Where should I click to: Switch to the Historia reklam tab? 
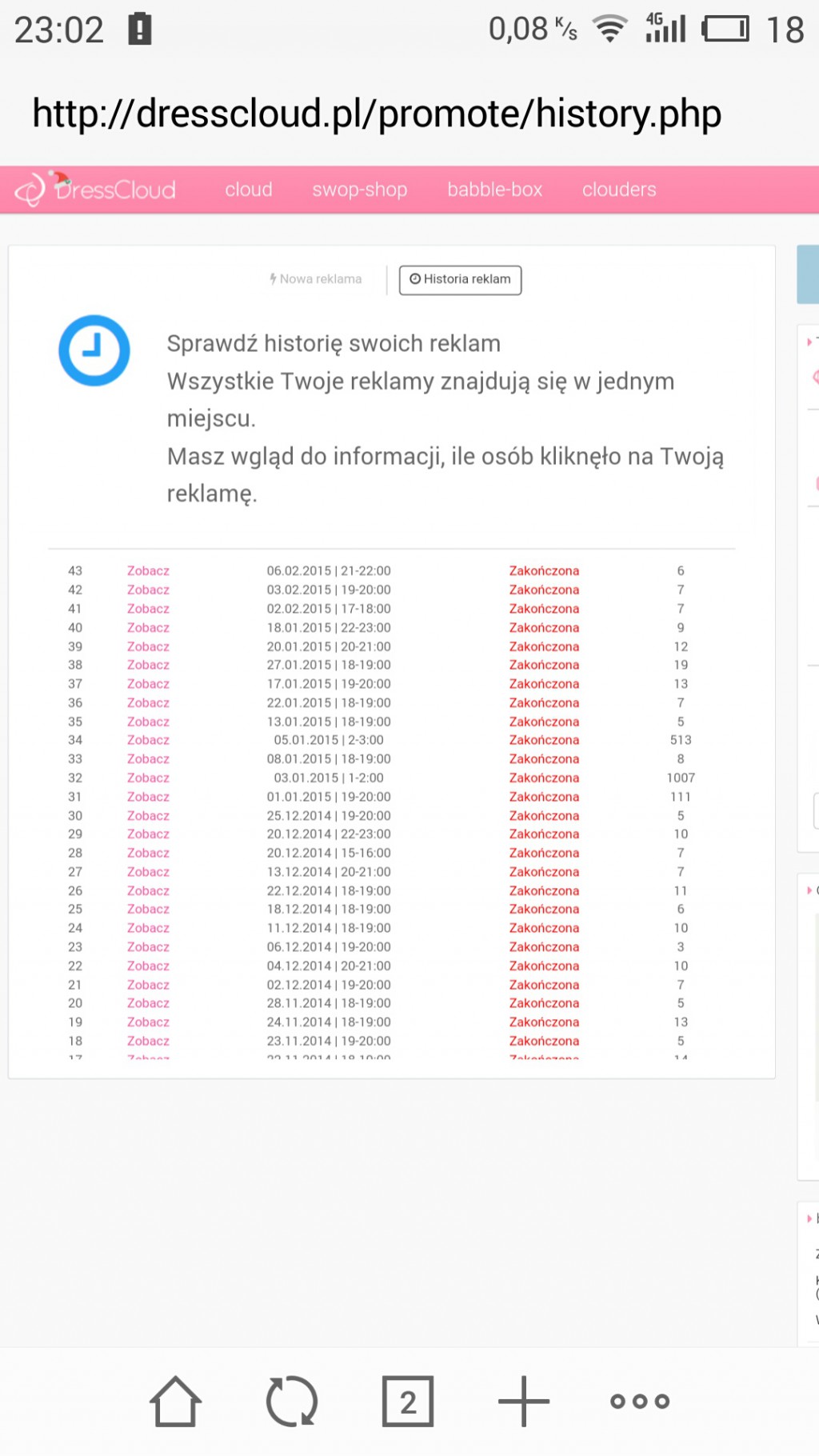(x=460, y=279)
